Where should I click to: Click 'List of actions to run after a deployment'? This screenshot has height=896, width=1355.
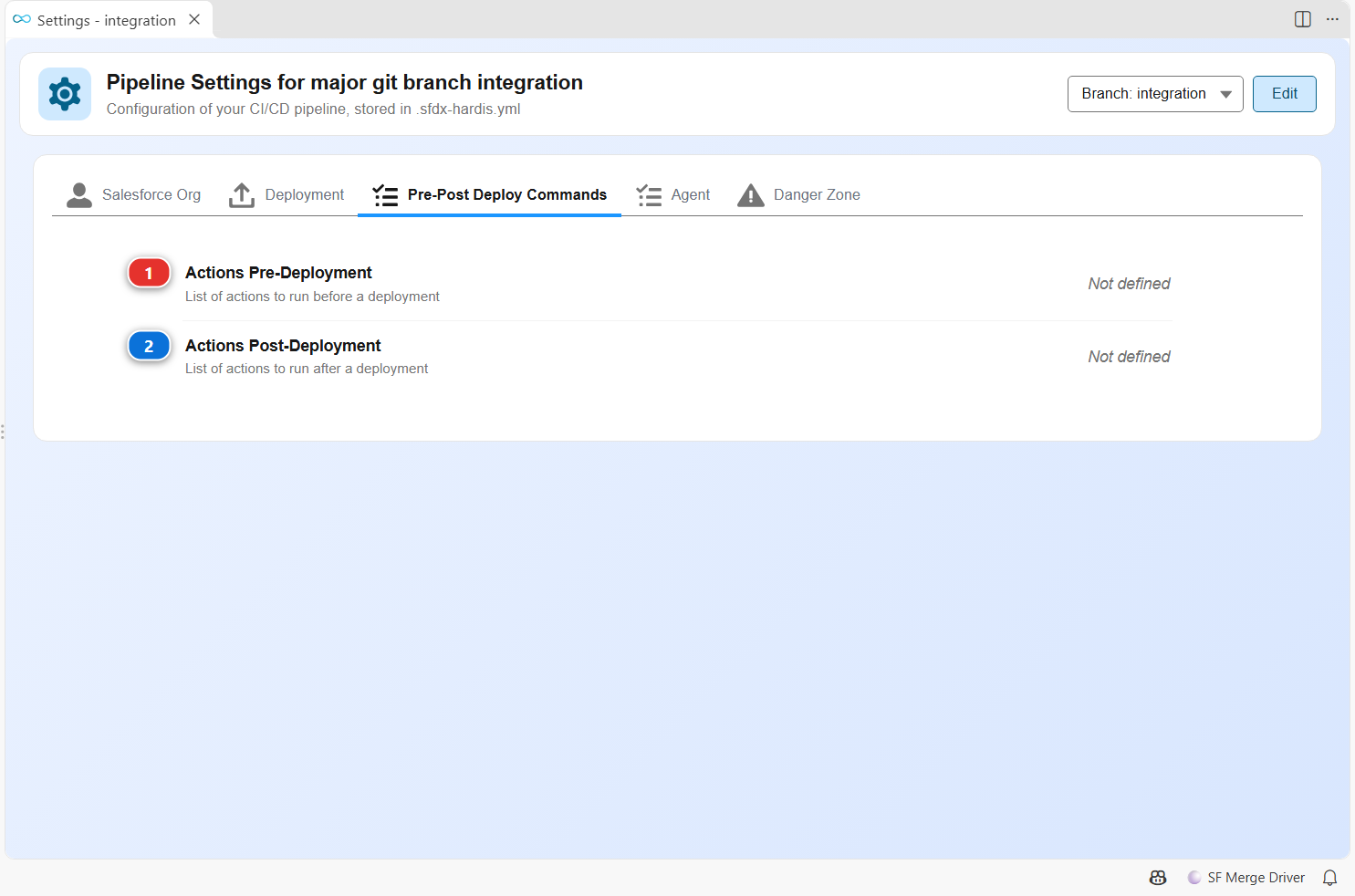click(307, 369)
